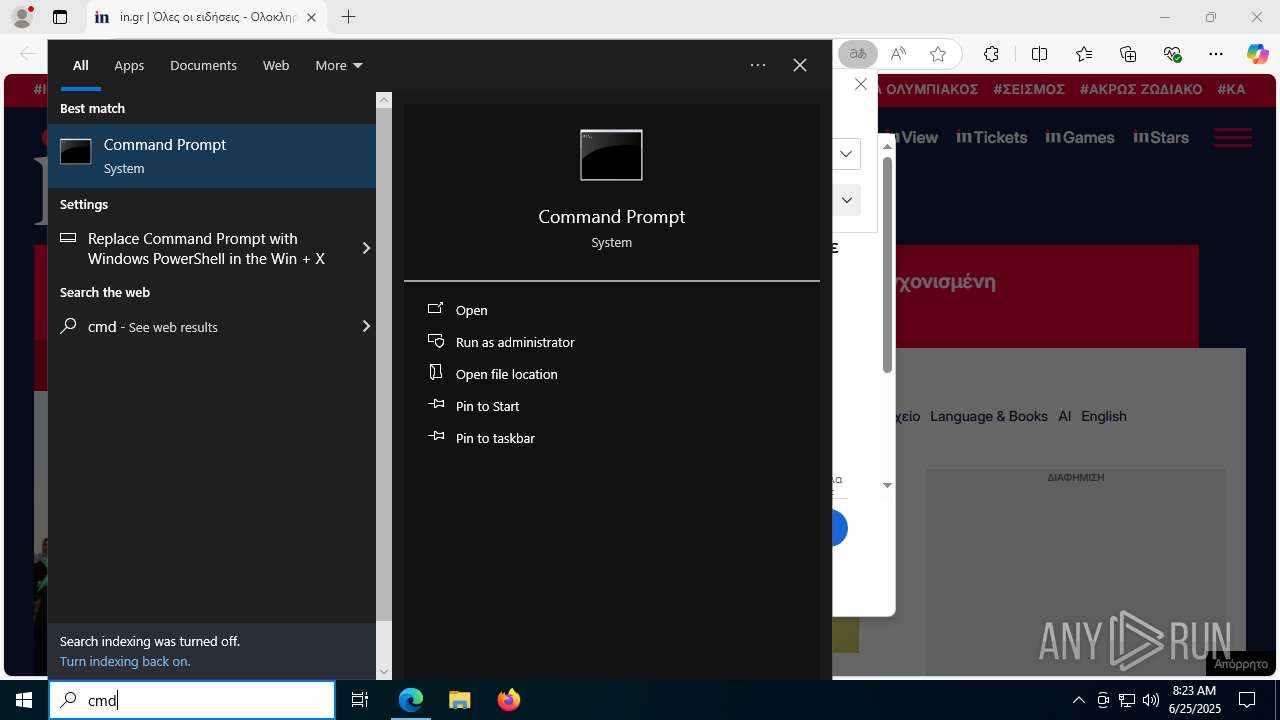The height and width of the screenshot is (720, 1280).
Task: Open search panel options ellipsis menu
Action: (x=758, y=65)
